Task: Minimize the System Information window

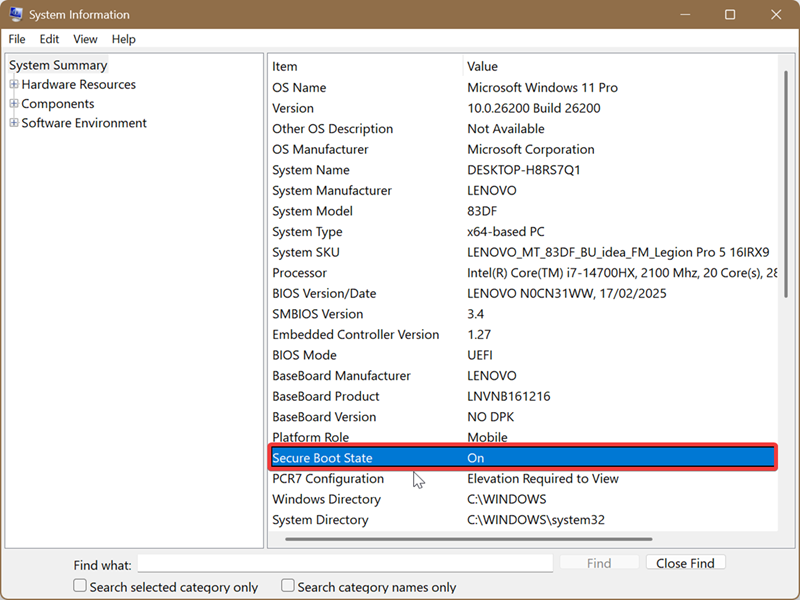Action: point(685,14)
